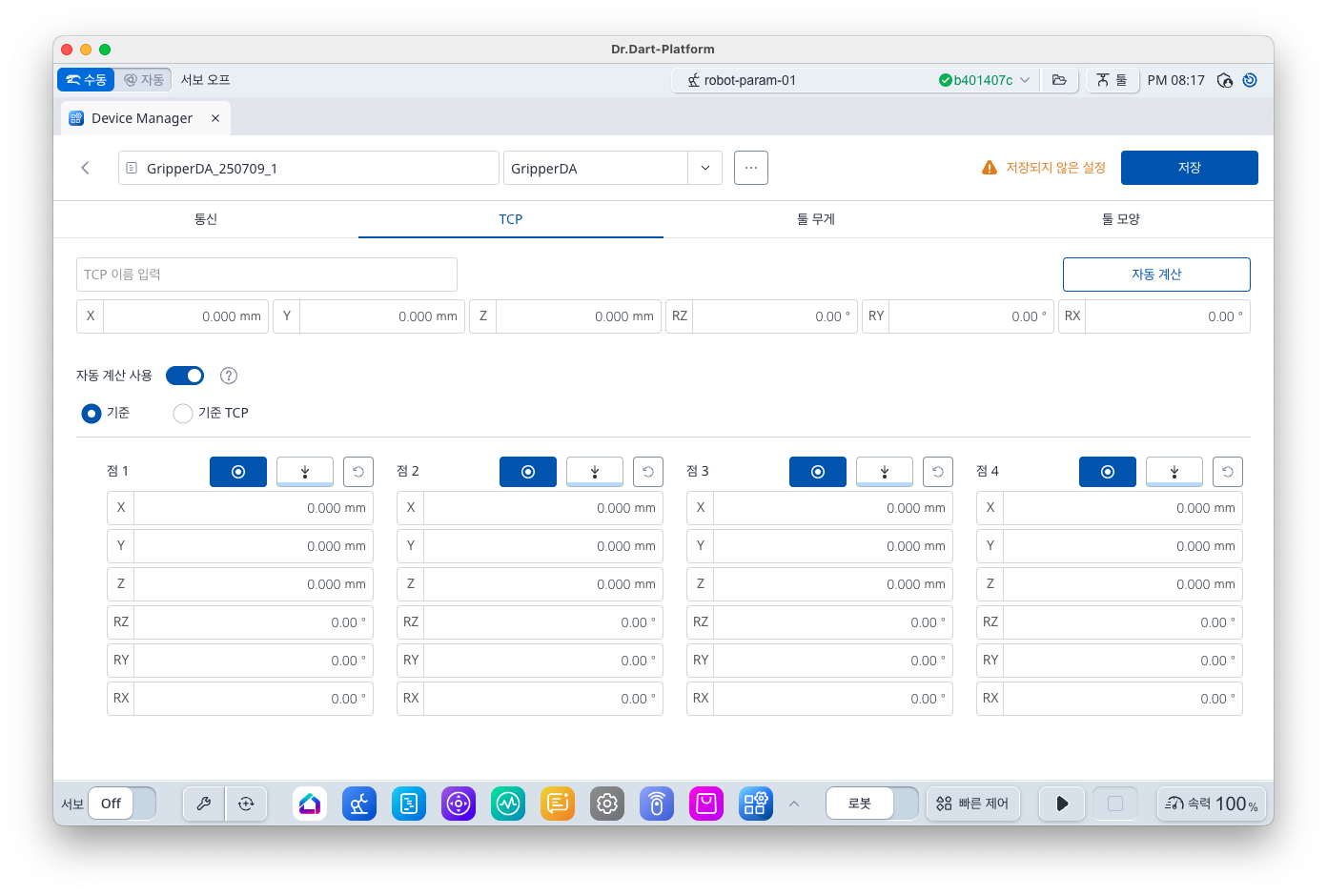Viewport: 1327px width, 896px height.
Task: Click get pose target button for 점 1
Action: point(238,472)
